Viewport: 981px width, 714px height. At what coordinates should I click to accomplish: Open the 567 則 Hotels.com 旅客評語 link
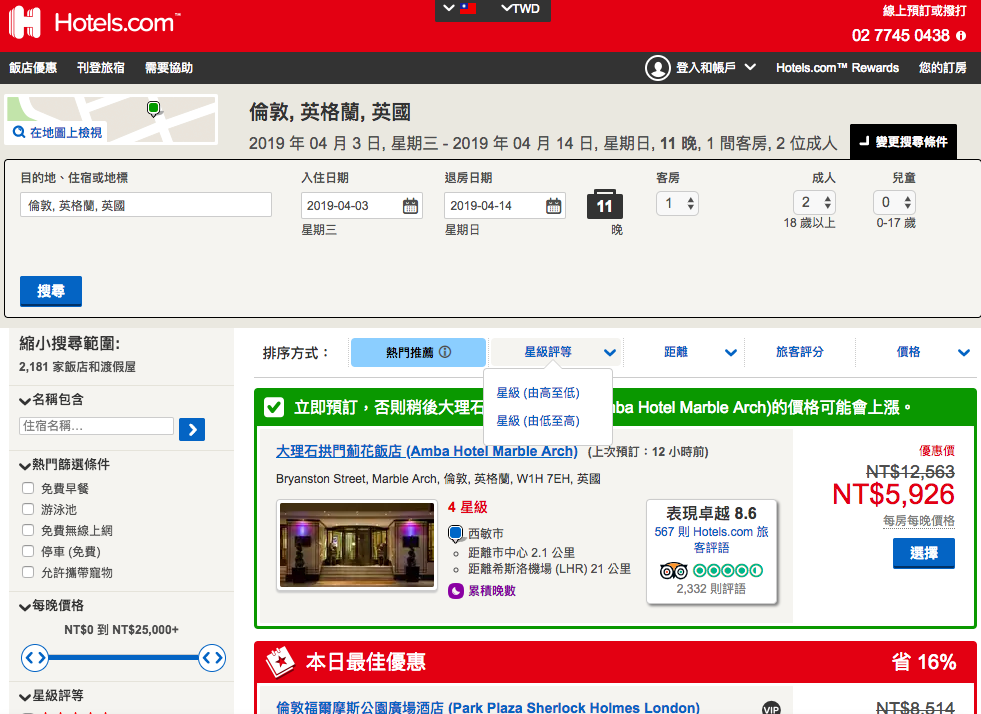tap(711, 539)
